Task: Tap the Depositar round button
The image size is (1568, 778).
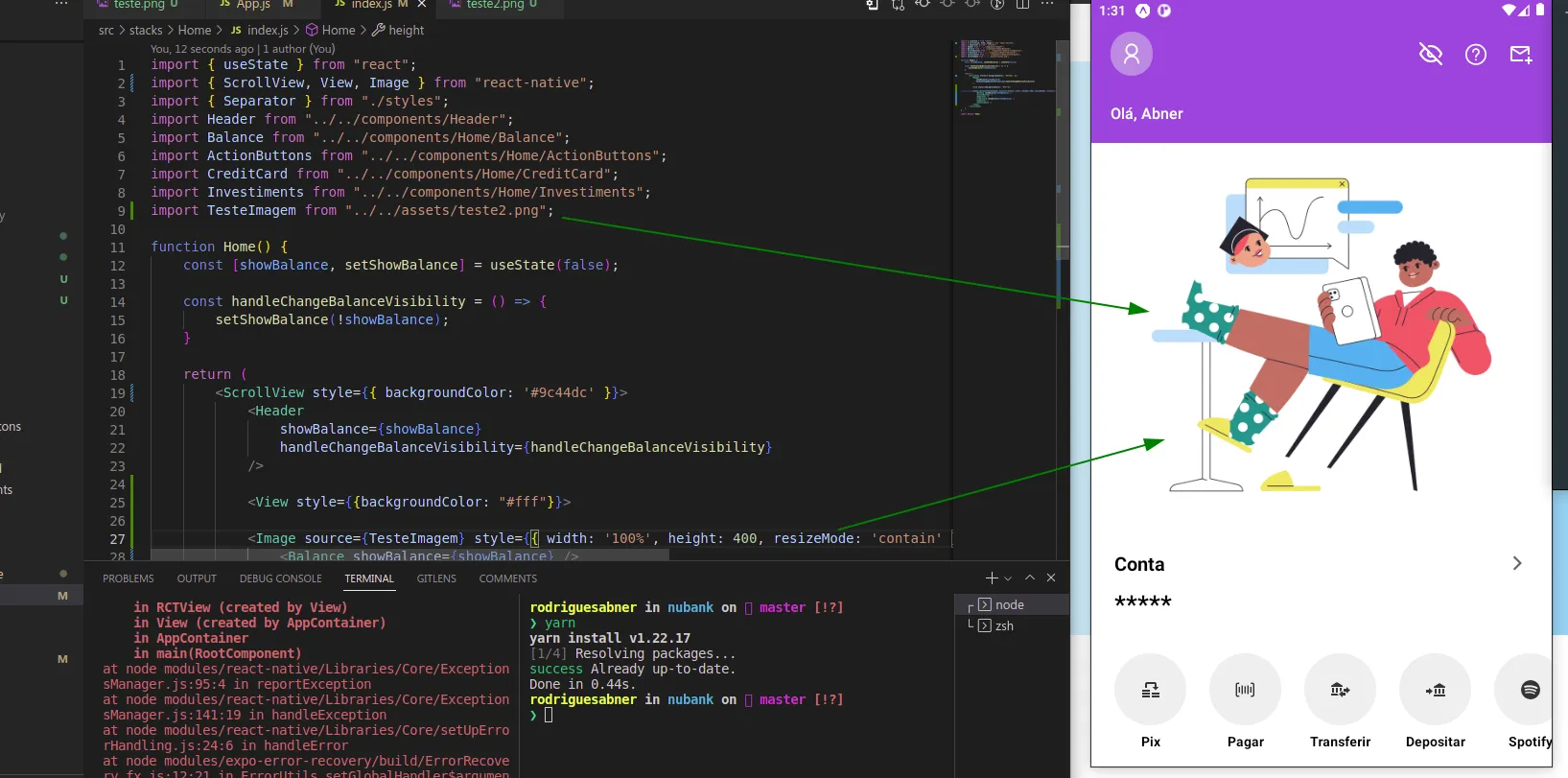Action: [1435, 690]
